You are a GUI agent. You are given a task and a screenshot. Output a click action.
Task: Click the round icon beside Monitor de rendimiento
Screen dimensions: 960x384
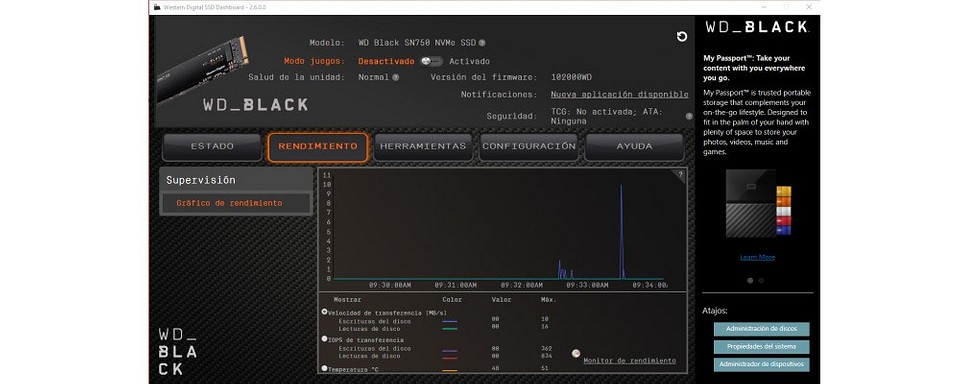tap(576, 353)
